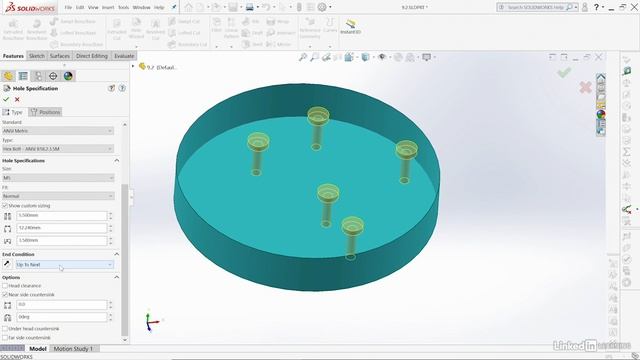Click the large red cancel X in viewport
The width and height of the screenshot is (640, 360).
(x=585, y=87)
